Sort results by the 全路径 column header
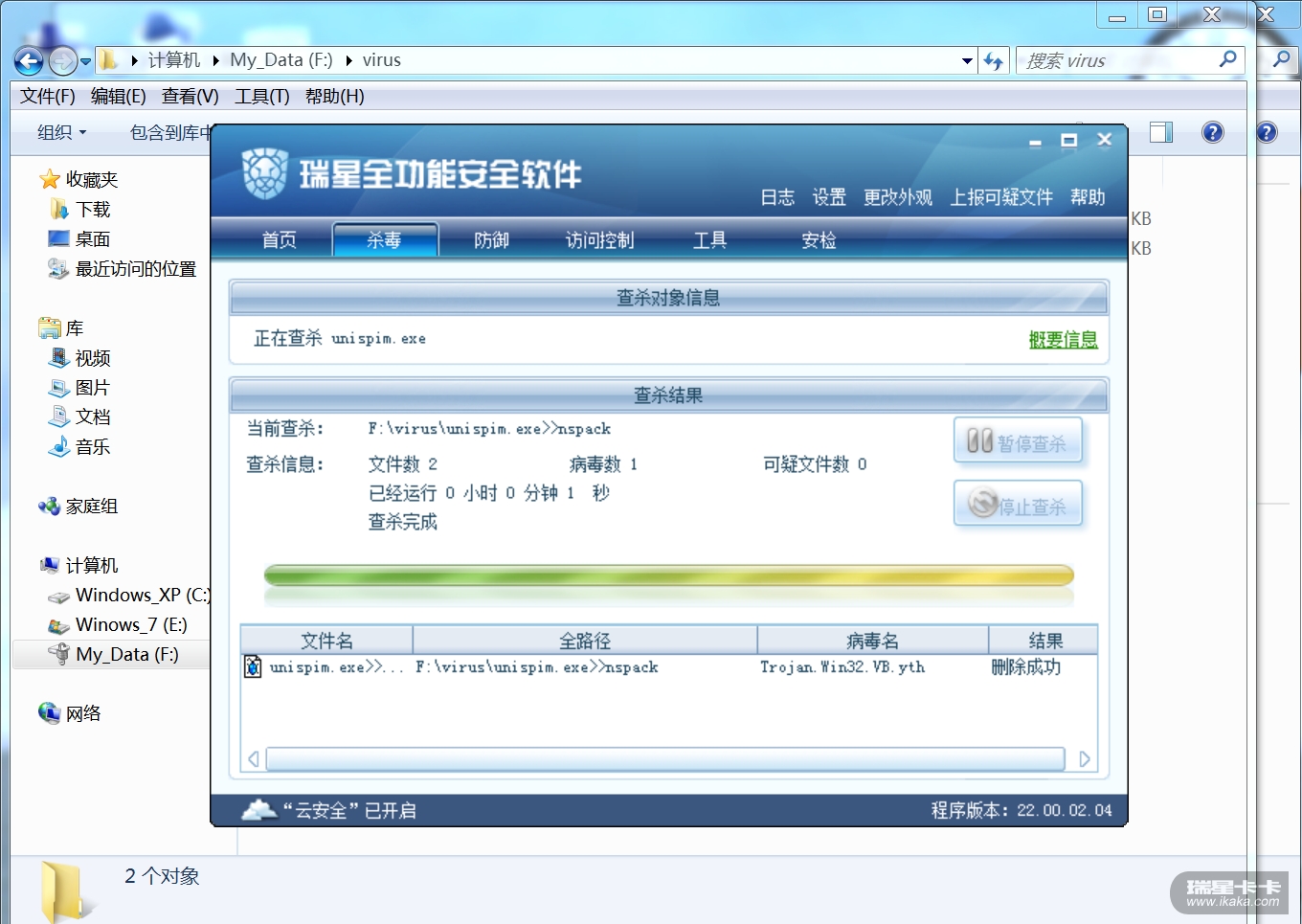The height and width of the screenshot is (924, 1302). coord(585,640)
